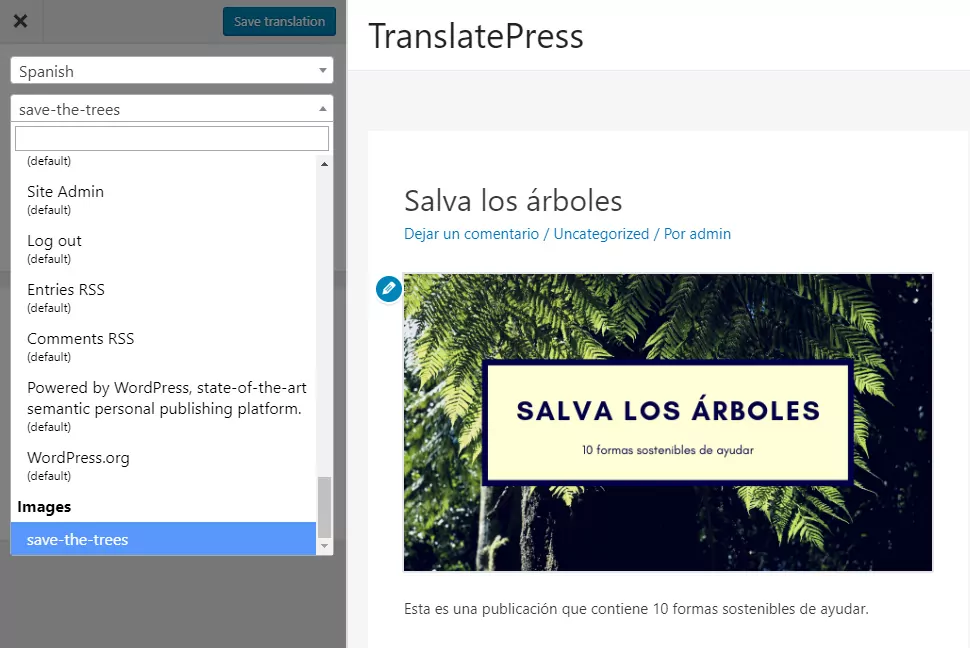The height and width of the screenshot is (648, 970).
Task: Click the dropdown list scrollbar thumb
Action: coord(324,507)
